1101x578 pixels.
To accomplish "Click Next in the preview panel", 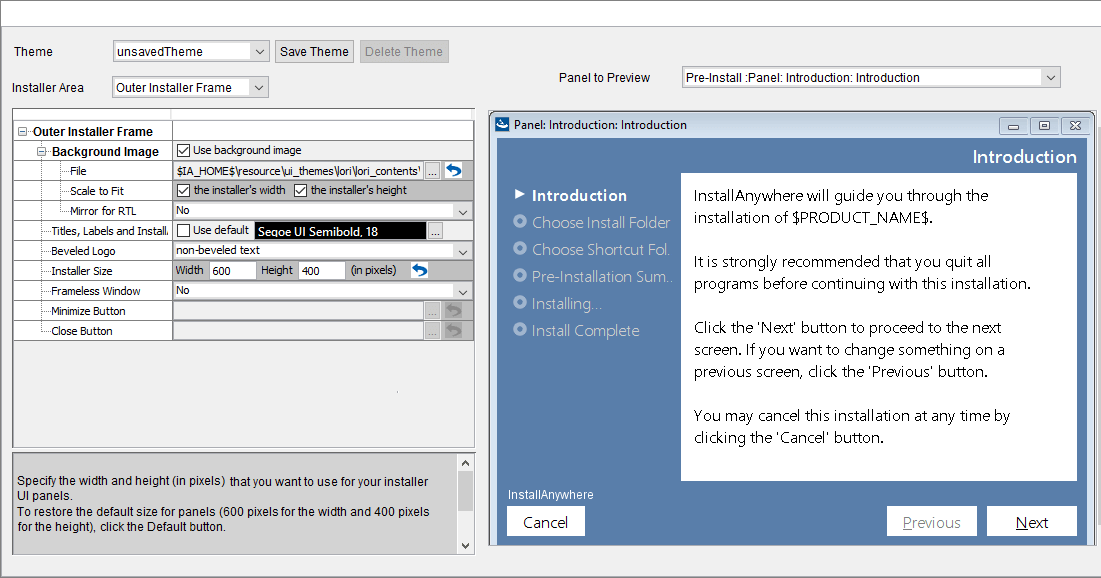I will pyautogui.click(x=1032, y=521).
